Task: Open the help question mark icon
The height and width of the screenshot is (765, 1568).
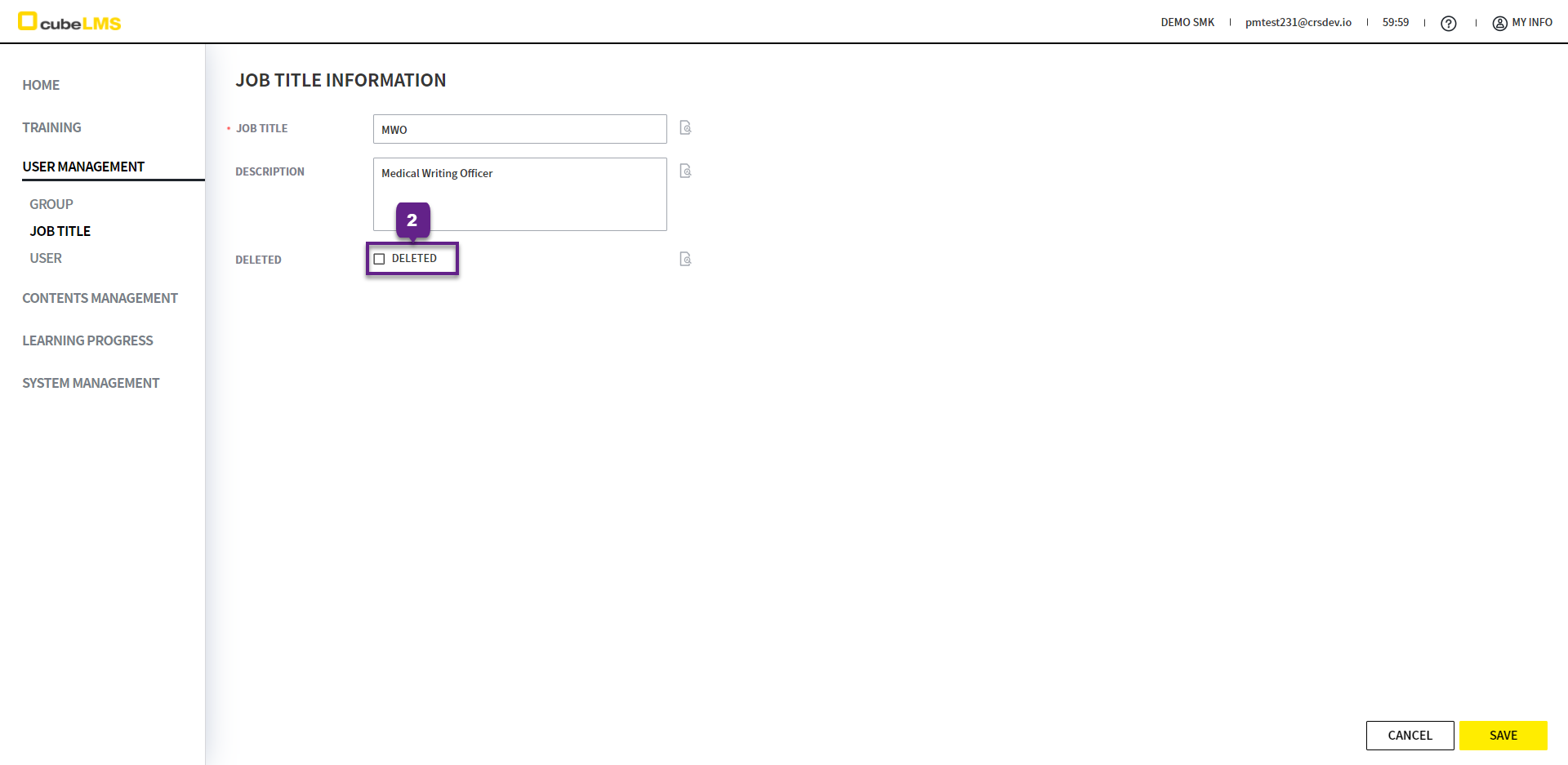Action: (x=1448, y=24)
